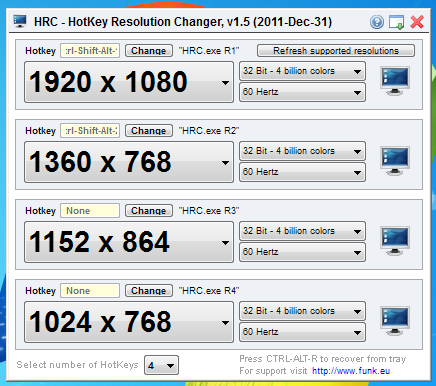
Task: Open 60 Hertz refresh dropdown for R2
Action: click(302, 172)
